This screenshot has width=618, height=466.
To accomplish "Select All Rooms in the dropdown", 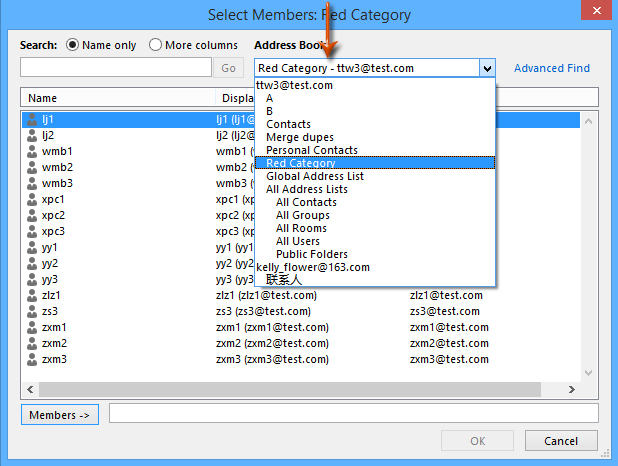I will (301, 228).
